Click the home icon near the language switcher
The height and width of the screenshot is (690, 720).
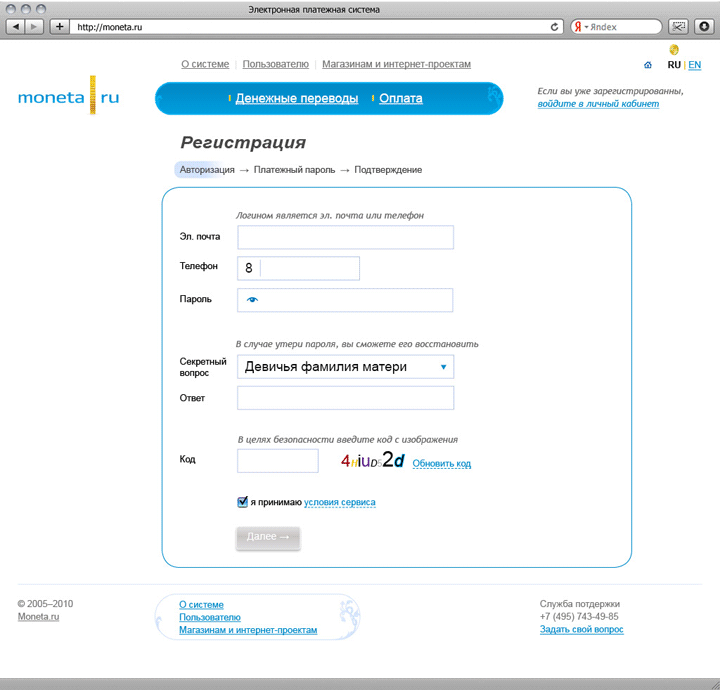[648, 65]
